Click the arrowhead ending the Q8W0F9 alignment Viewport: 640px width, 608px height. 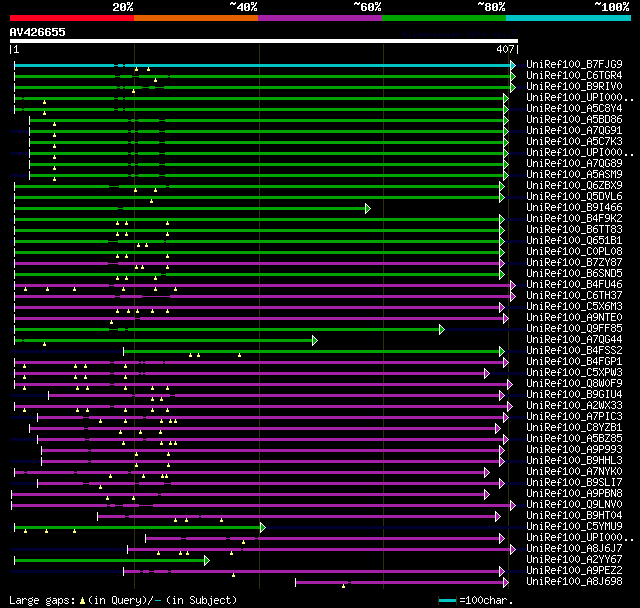pyautogui.click(x=509, y=384)
